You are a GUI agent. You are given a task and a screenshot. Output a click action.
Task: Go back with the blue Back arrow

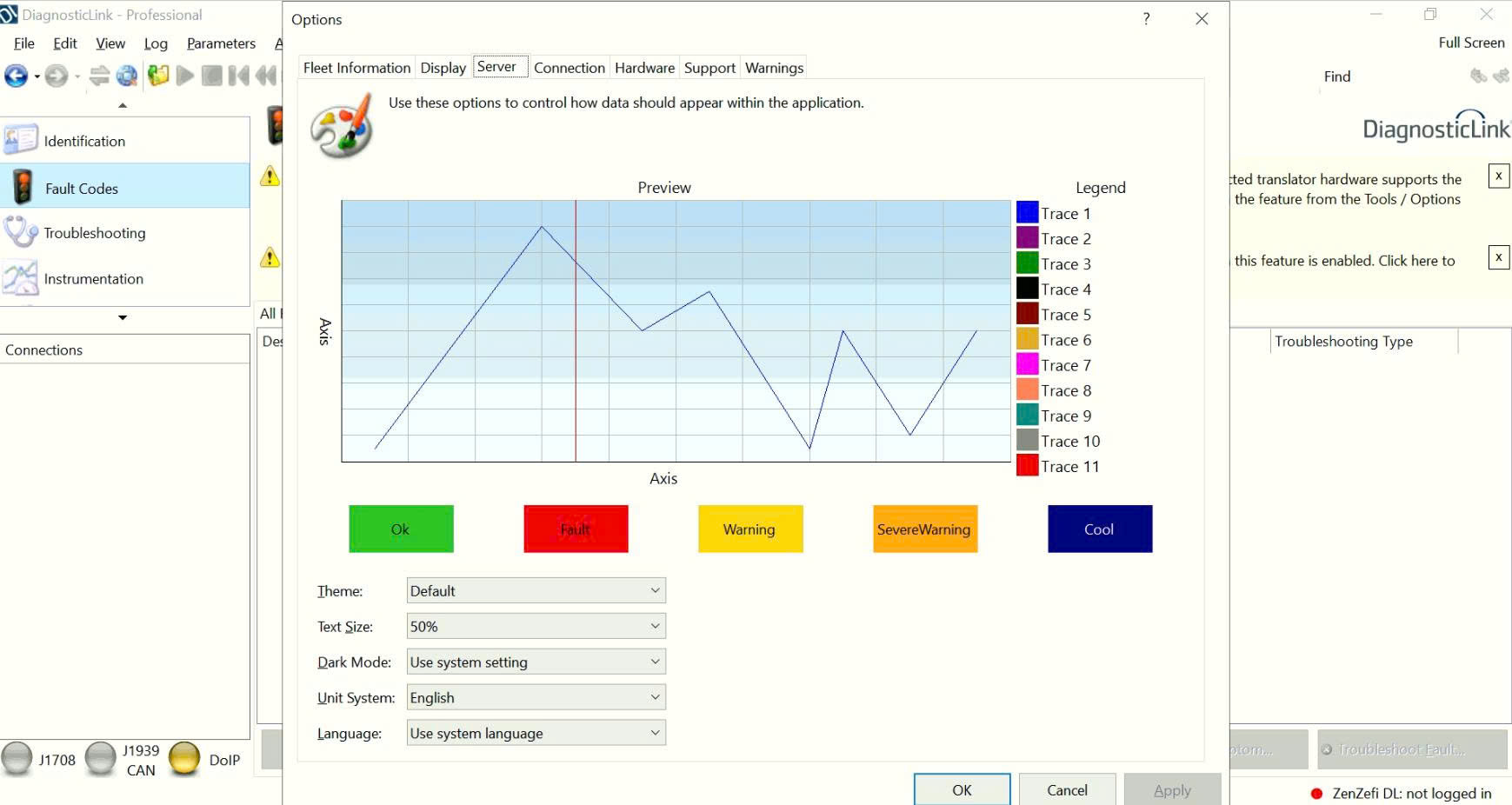tap(16, 77)
